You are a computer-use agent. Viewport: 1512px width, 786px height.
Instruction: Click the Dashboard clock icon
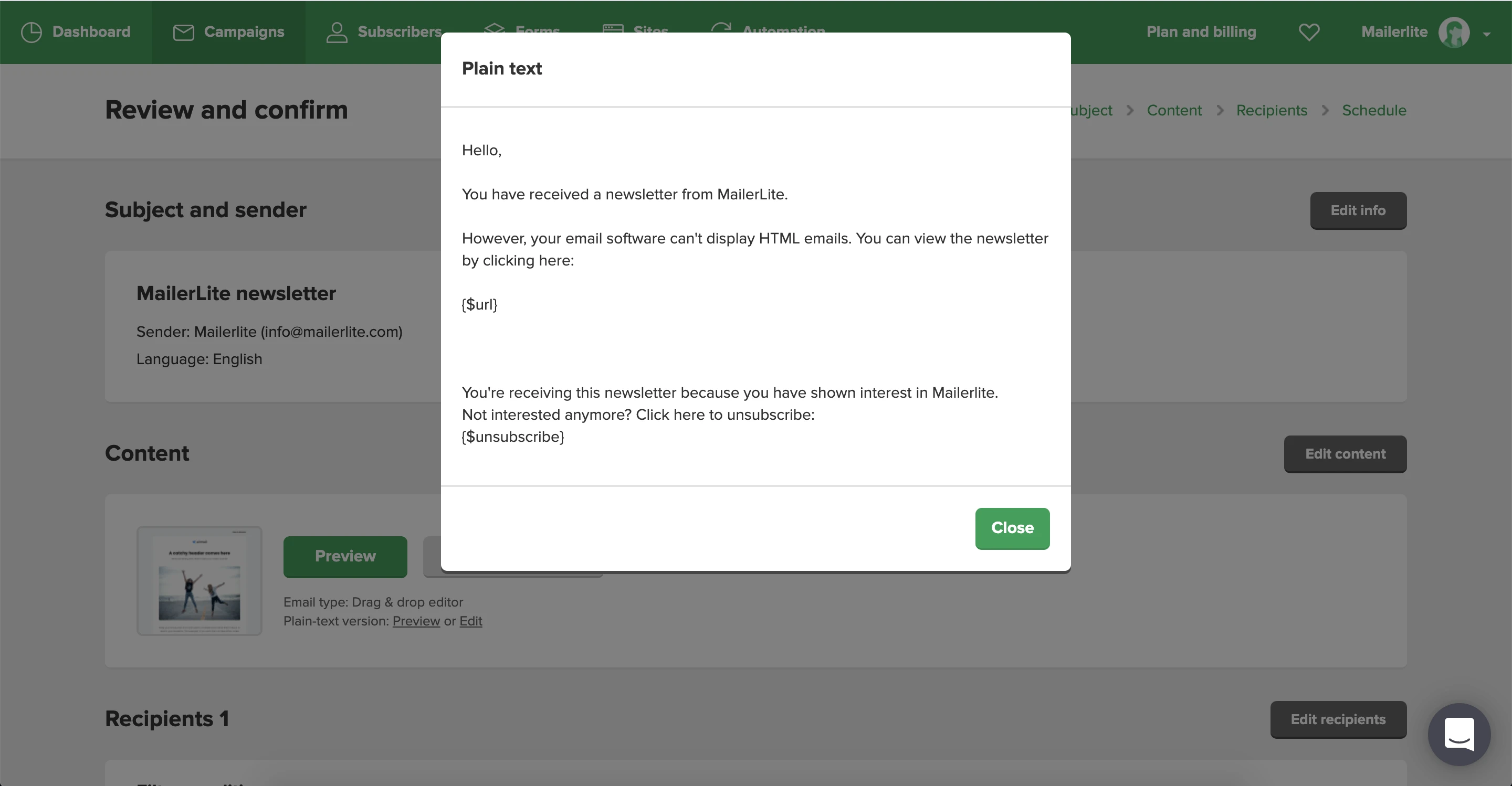31,31
